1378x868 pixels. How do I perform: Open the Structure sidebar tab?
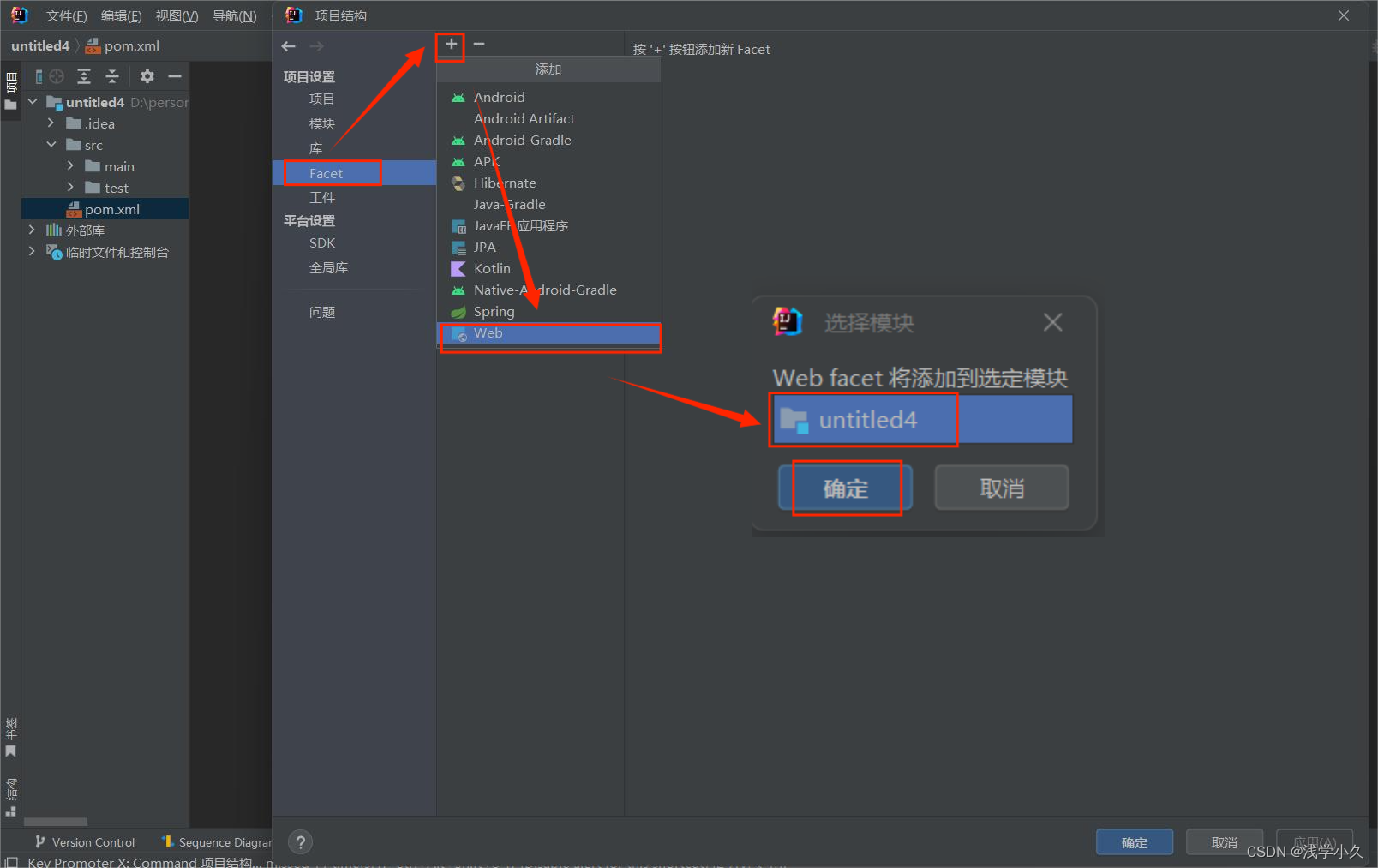[x=11, y=797]
